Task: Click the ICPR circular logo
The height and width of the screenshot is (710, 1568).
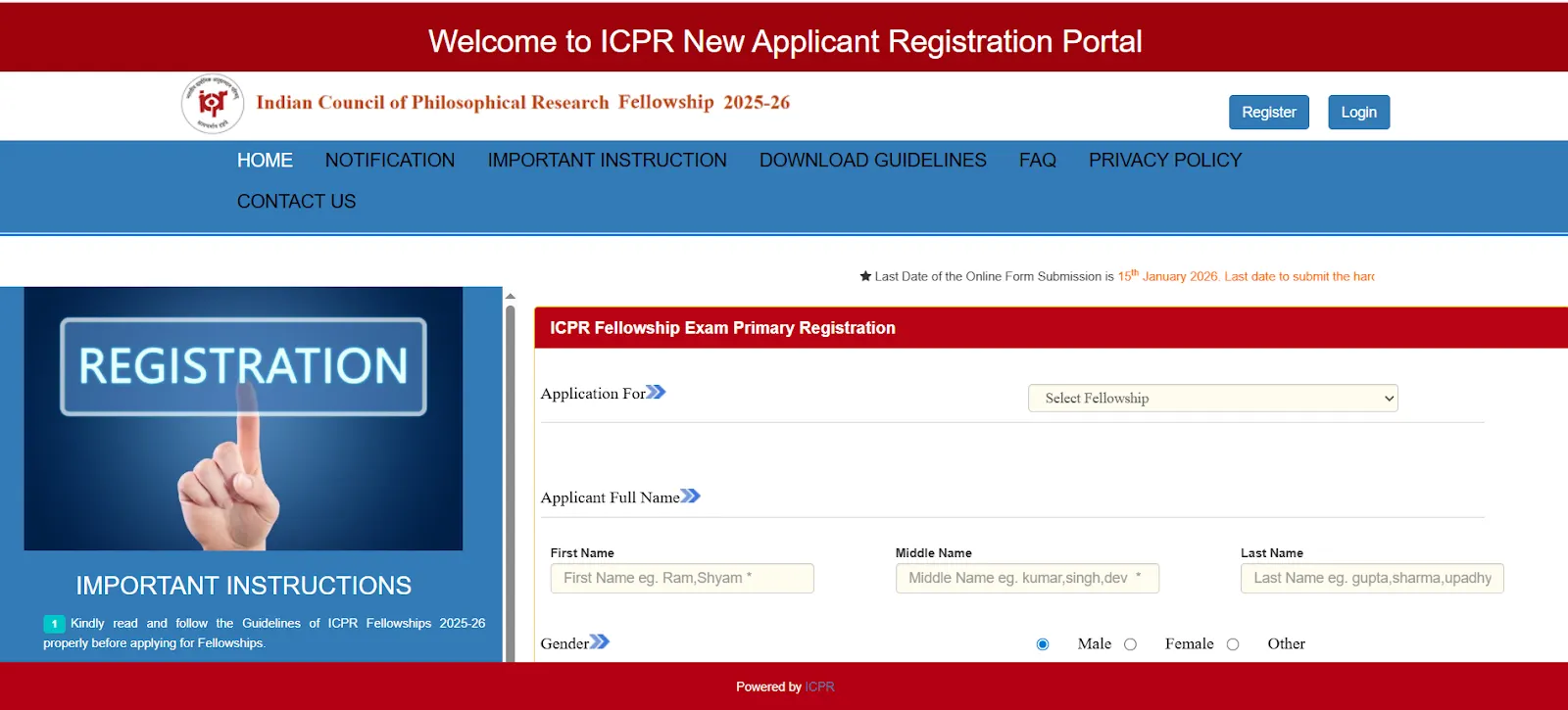Action: pyautogui.click(x=213, y=103)
